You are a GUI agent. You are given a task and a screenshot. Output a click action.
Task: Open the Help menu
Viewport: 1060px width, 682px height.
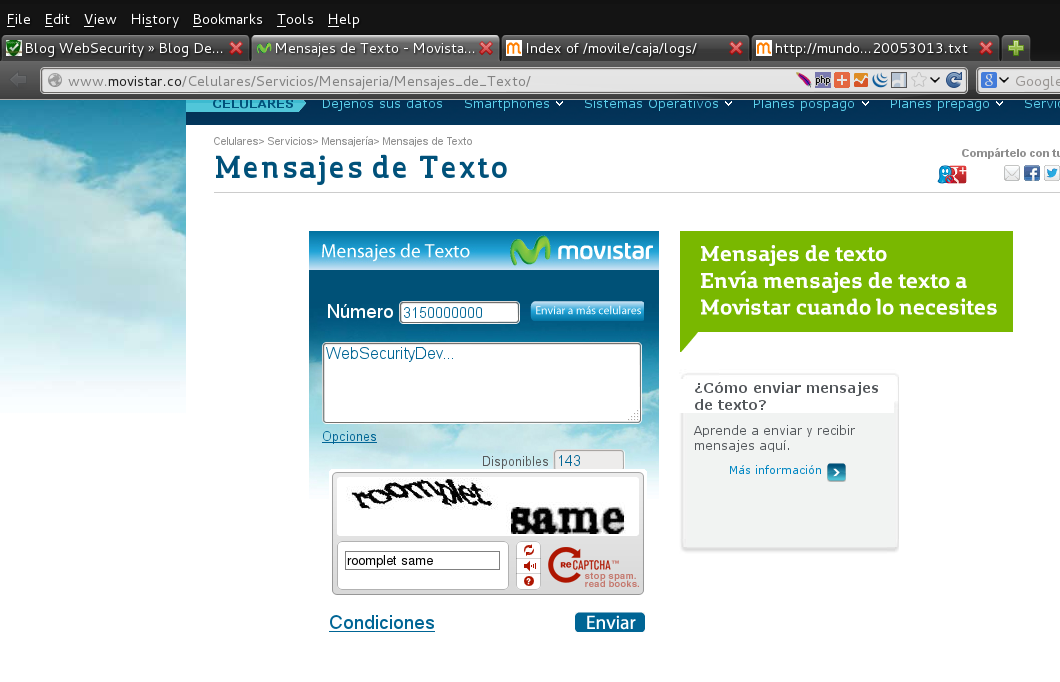click(343, 19)
